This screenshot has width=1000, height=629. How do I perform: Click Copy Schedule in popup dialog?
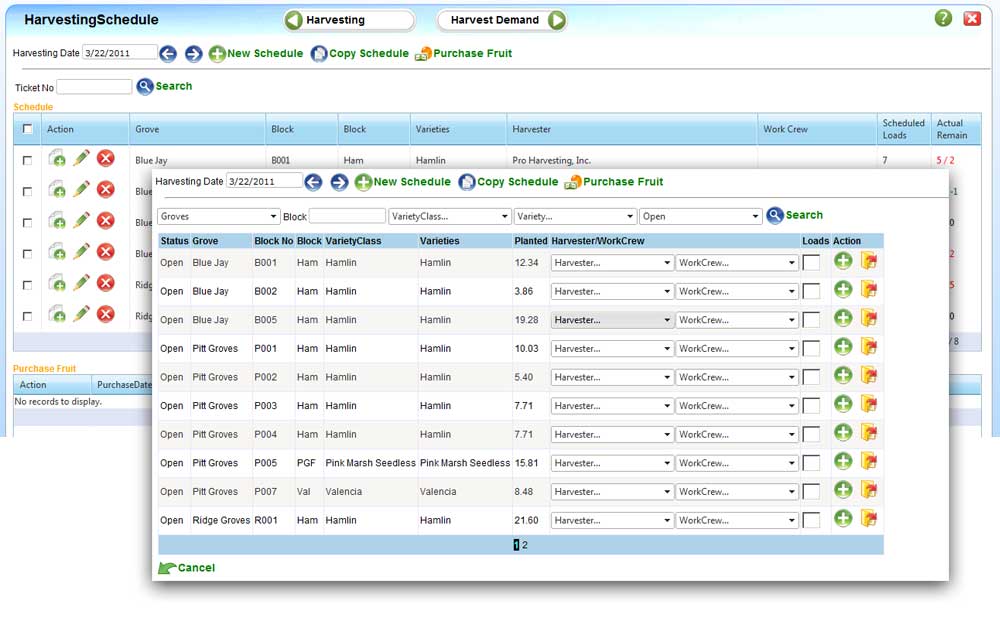[508, 182]
